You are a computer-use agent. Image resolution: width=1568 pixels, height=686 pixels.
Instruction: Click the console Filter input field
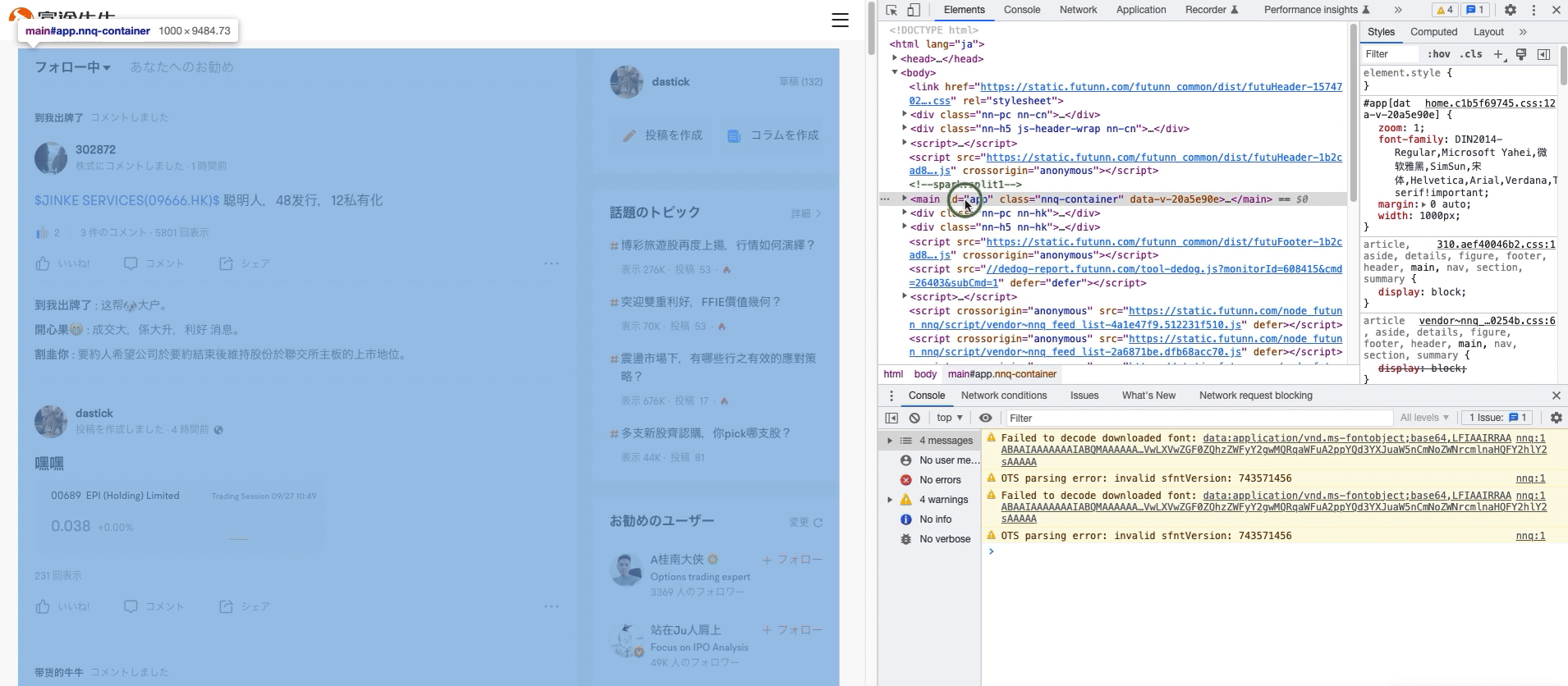(x=1199, y=418)
